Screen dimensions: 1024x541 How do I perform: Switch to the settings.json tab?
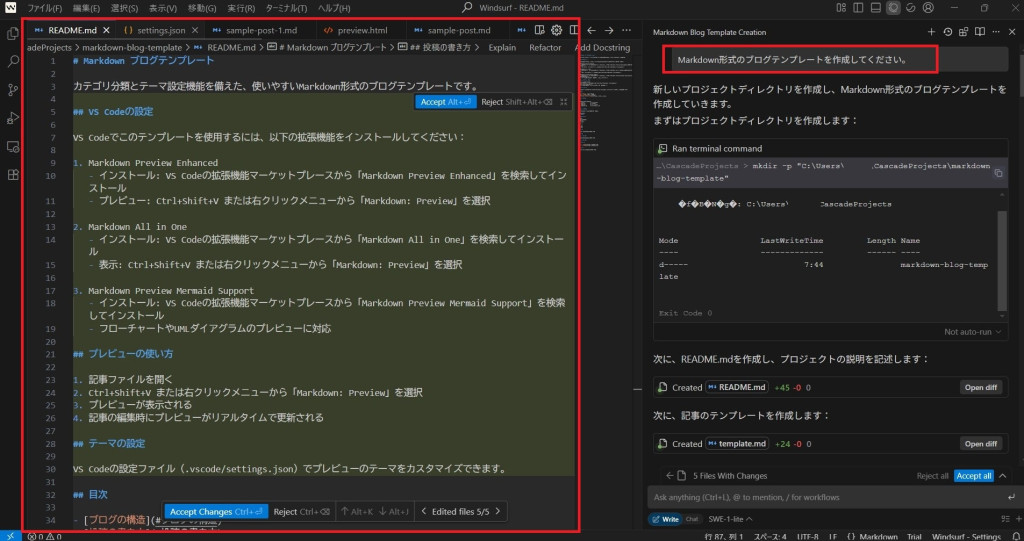(161, 31)
